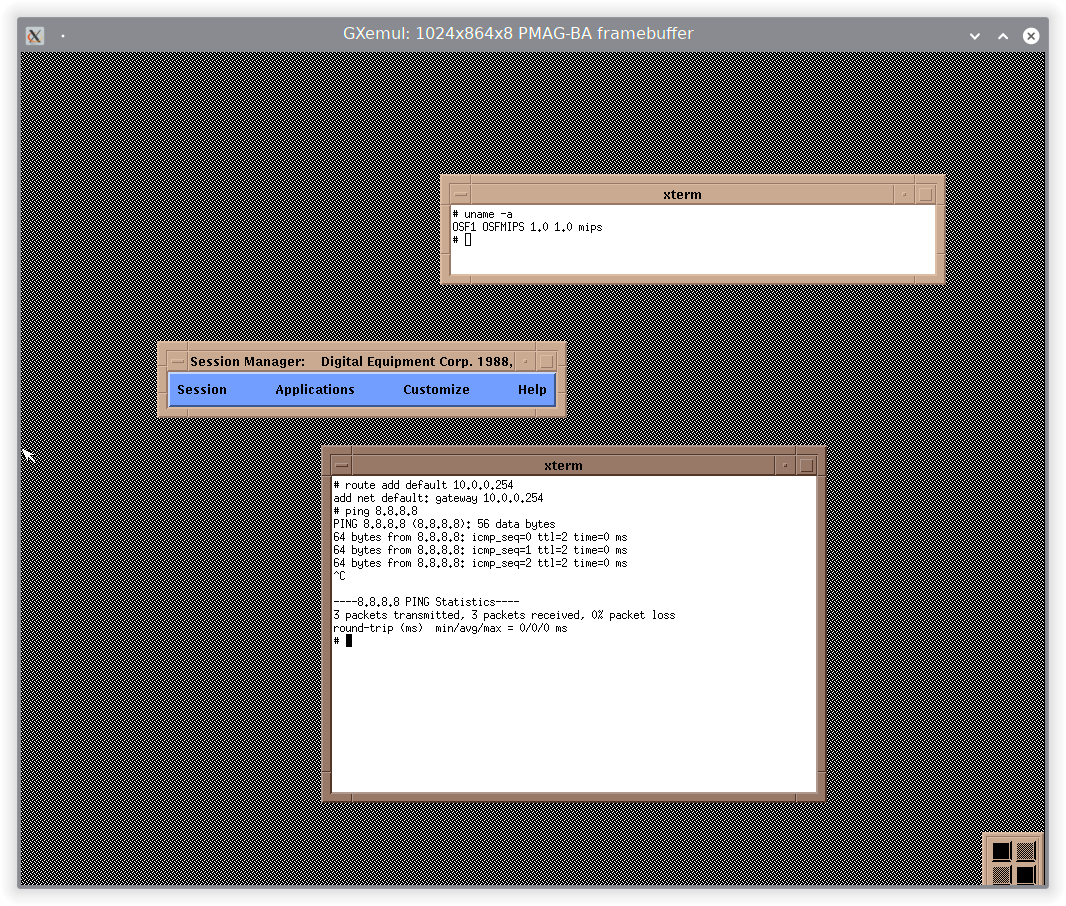
Task: Click the '8.8.8.8 PING Statistics' line
Action: click(426, 602)
